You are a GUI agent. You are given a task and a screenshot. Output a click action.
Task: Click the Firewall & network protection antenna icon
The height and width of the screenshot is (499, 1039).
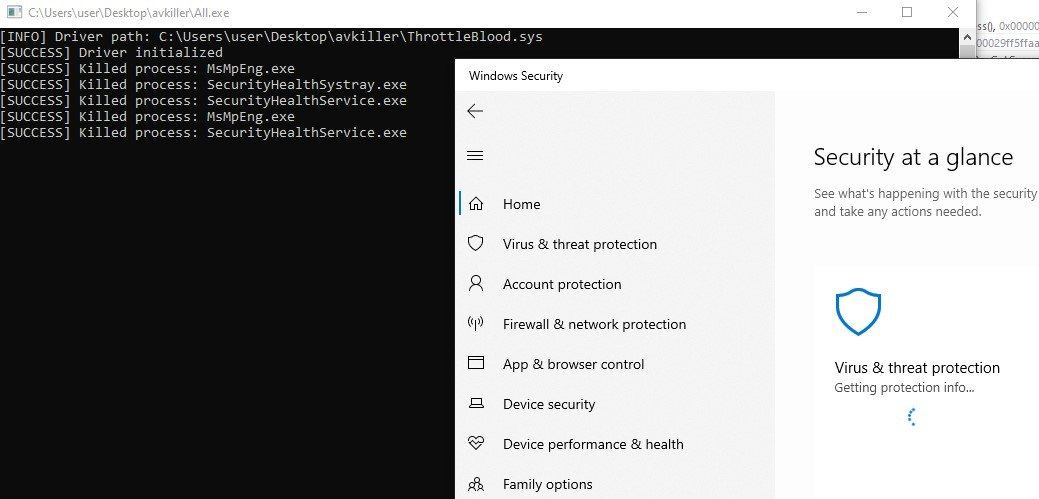[476, 324]
